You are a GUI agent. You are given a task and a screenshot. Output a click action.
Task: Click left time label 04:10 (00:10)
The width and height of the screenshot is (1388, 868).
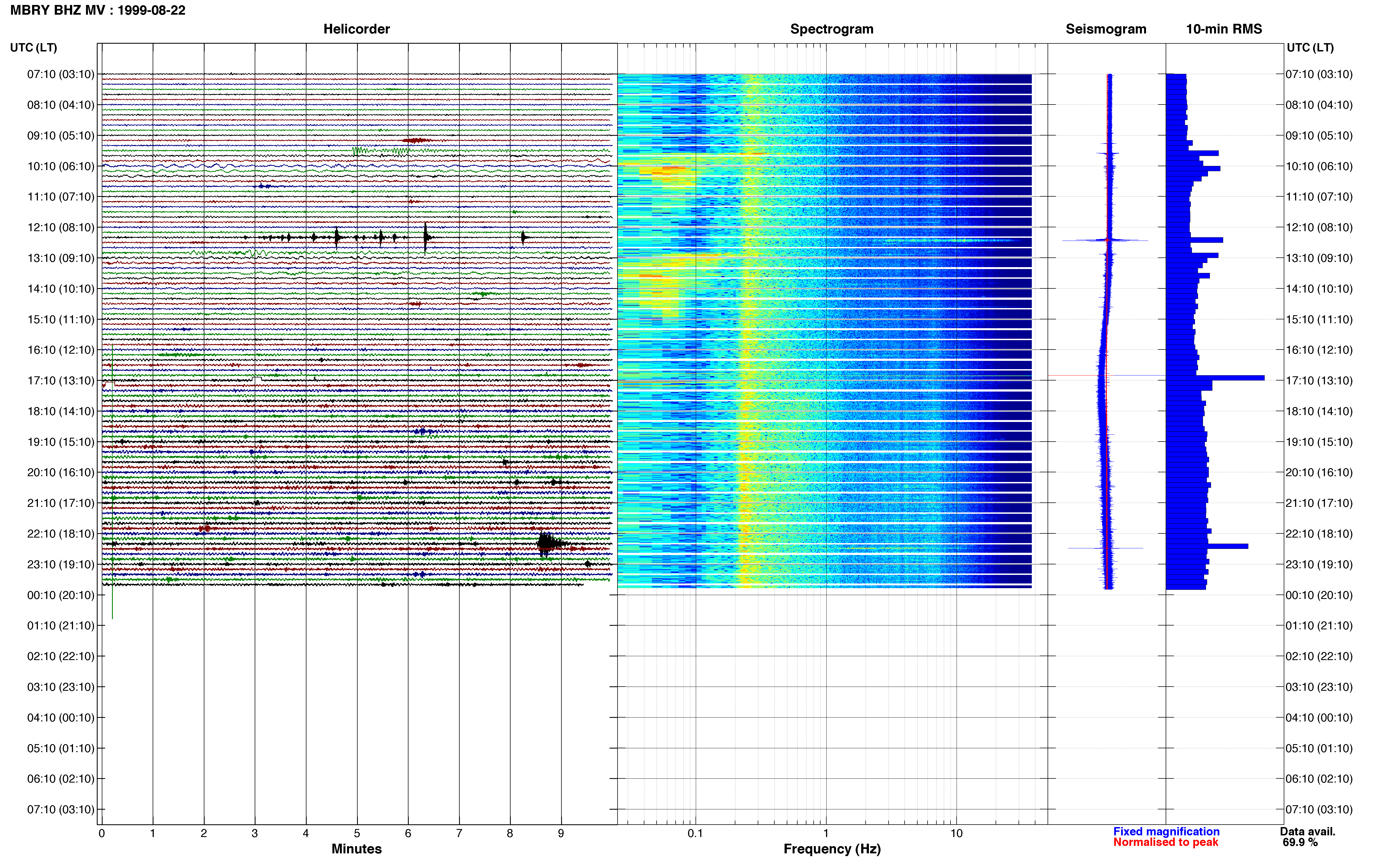click(x=61, y=718)
